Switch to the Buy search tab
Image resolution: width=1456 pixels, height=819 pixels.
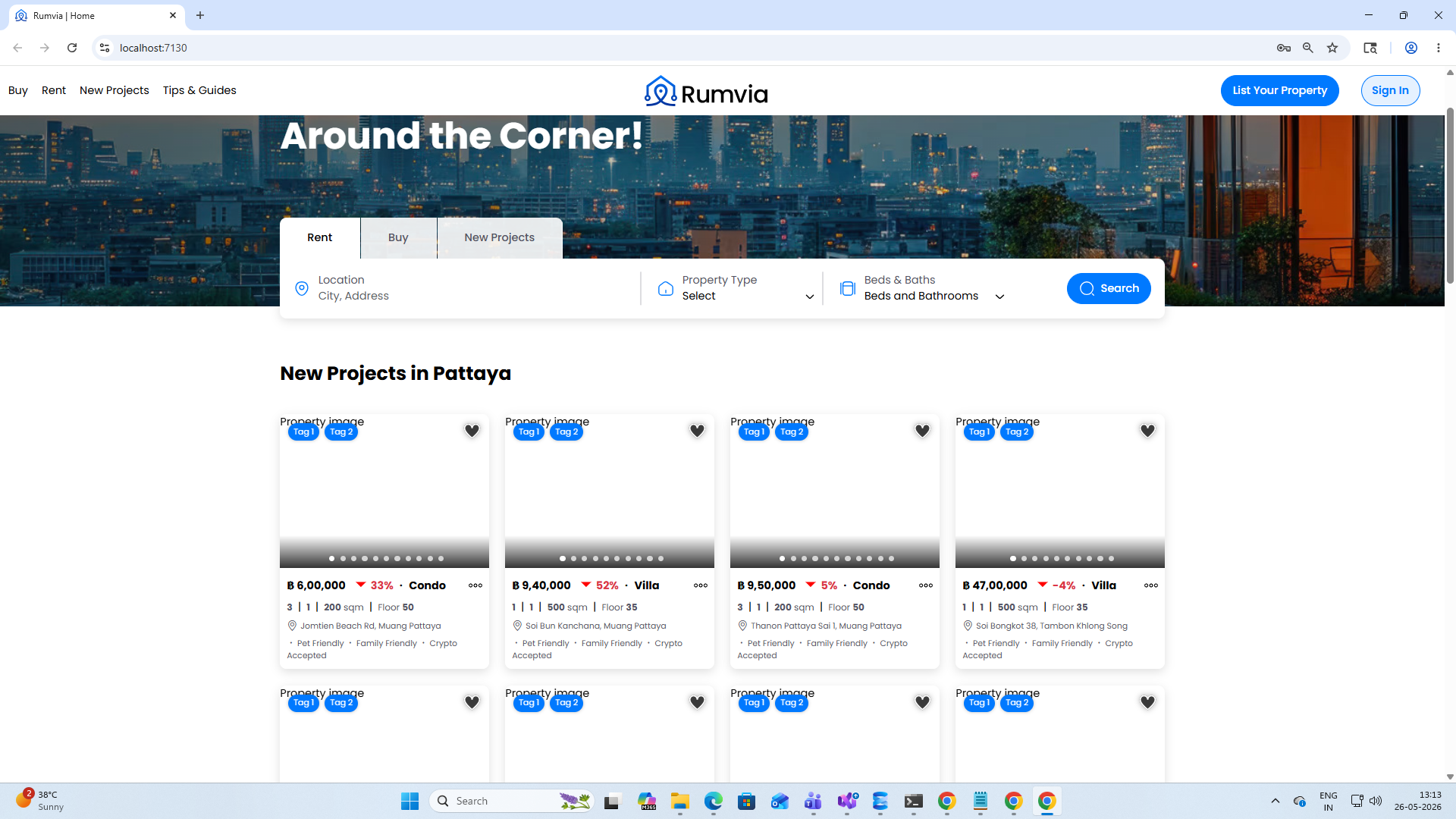pyautogui.click(x=398, y=237)
